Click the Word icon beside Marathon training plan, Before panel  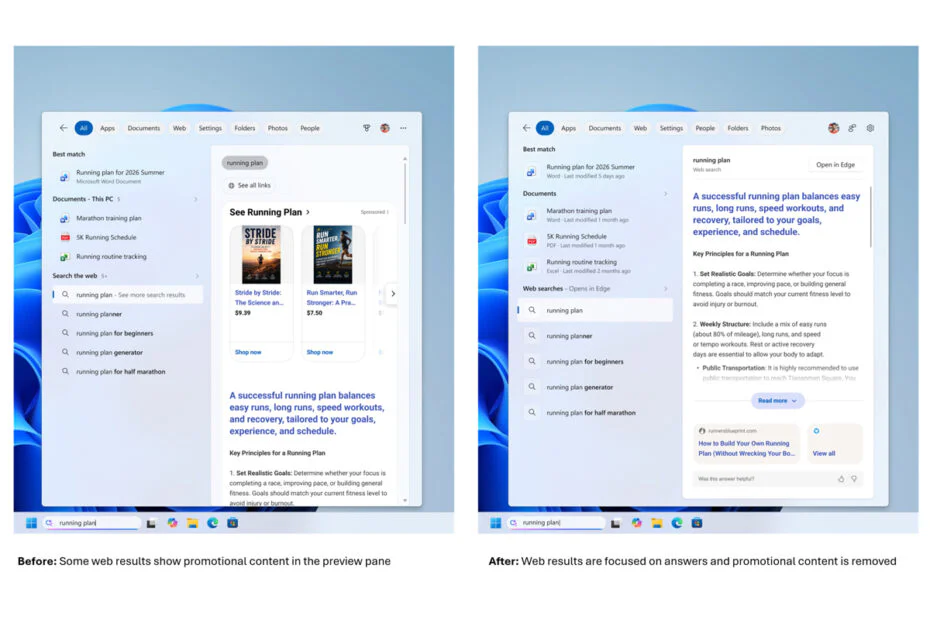point(64,219)
